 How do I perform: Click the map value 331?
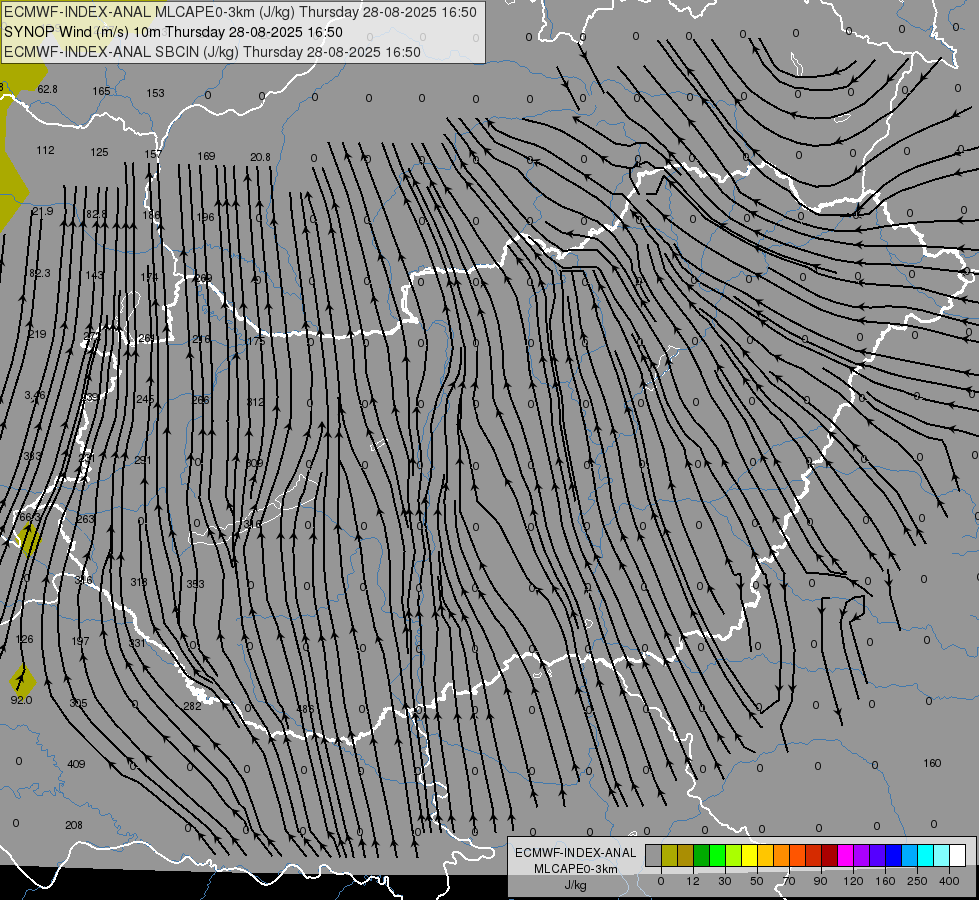[x=137, y=643]
